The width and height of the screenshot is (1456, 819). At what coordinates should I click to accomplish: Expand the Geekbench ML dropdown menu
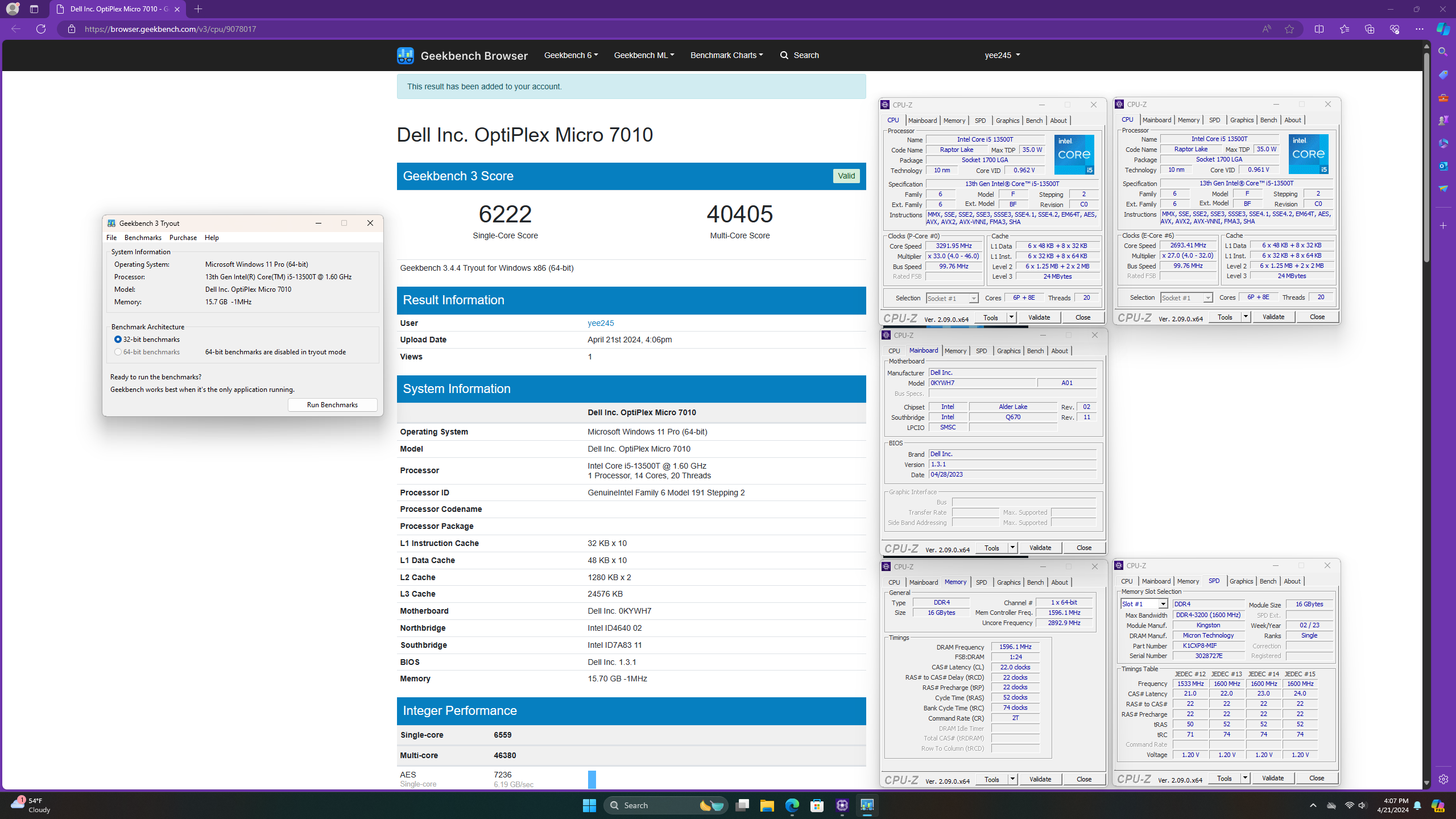(644, 55)
